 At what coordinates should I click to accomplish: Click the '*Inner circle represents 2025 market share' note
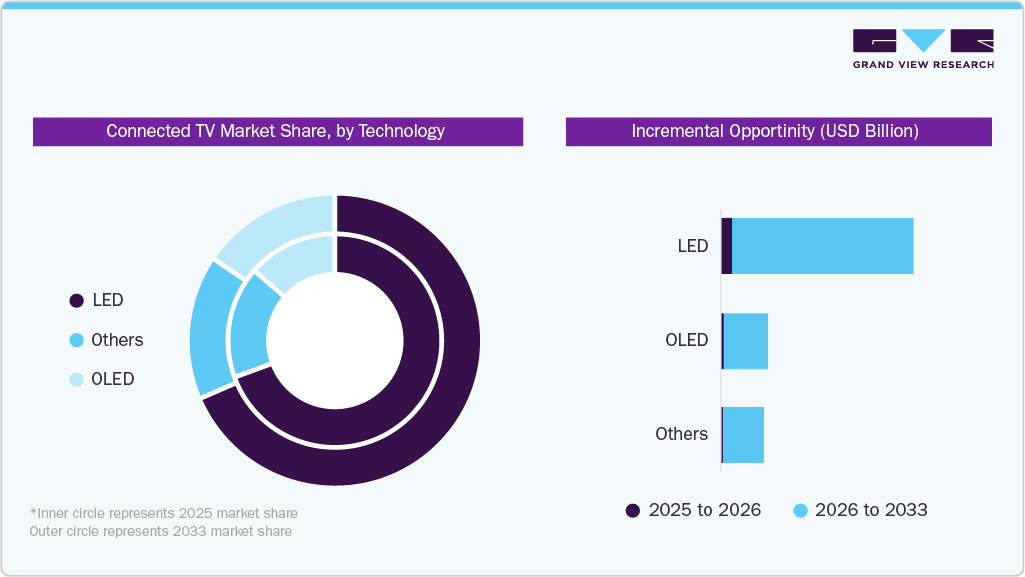tap(164, 514)
